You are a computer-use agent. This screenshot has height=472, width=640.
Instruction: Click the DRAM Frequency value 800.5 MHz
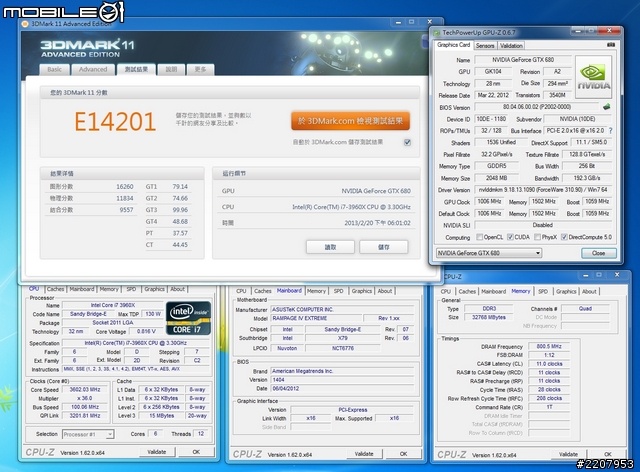pos(549,346)
